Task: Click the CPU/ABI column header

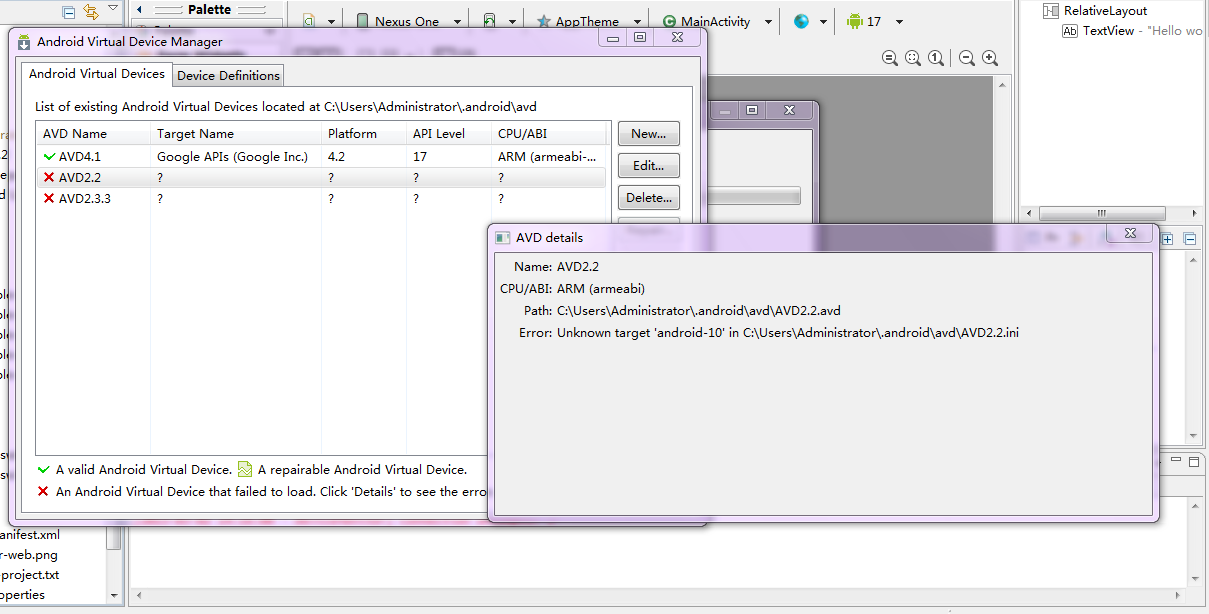Action: pos(549,134)
